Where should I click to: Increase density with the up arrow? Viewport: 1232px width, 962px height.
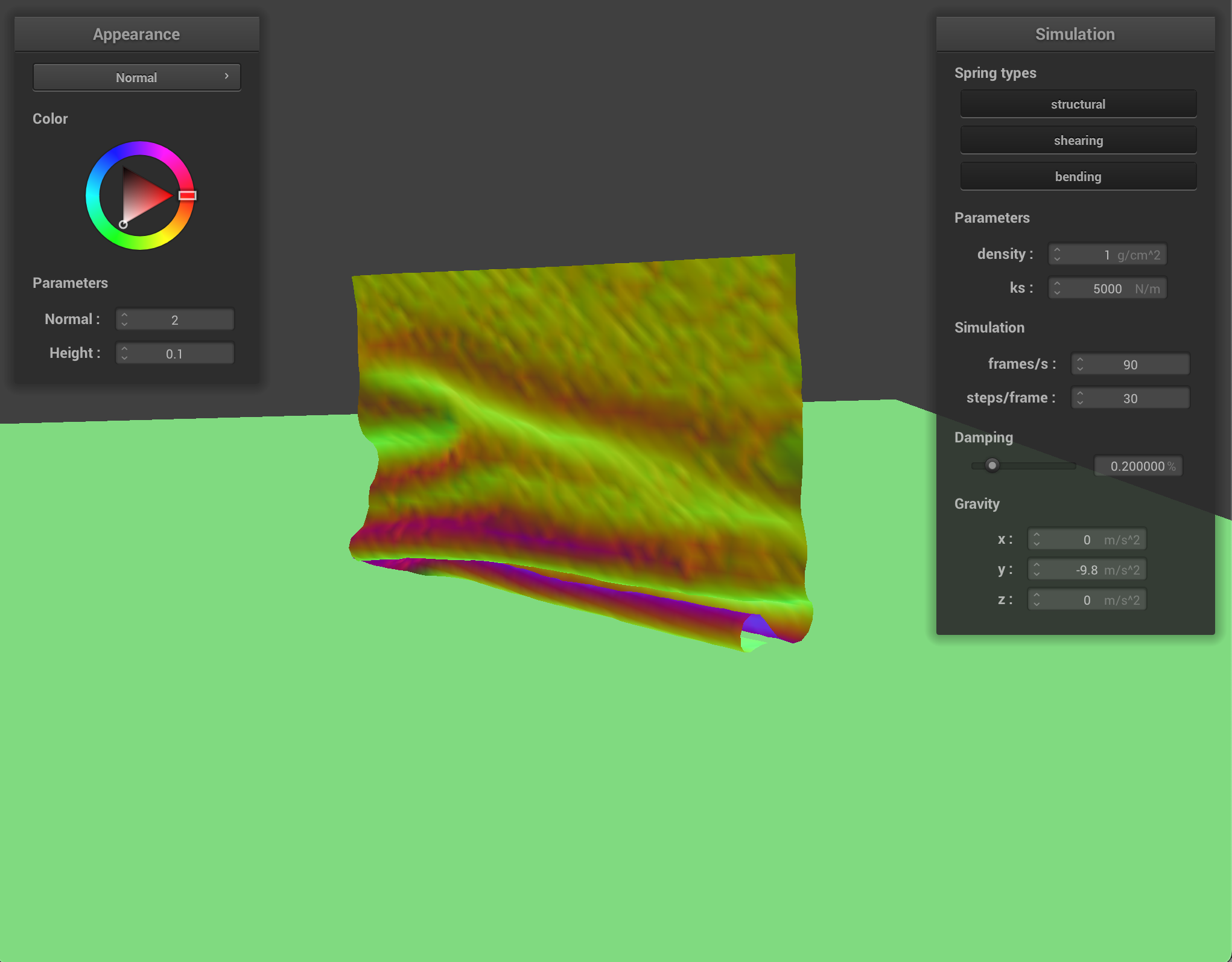click(x=1057, y=249)
